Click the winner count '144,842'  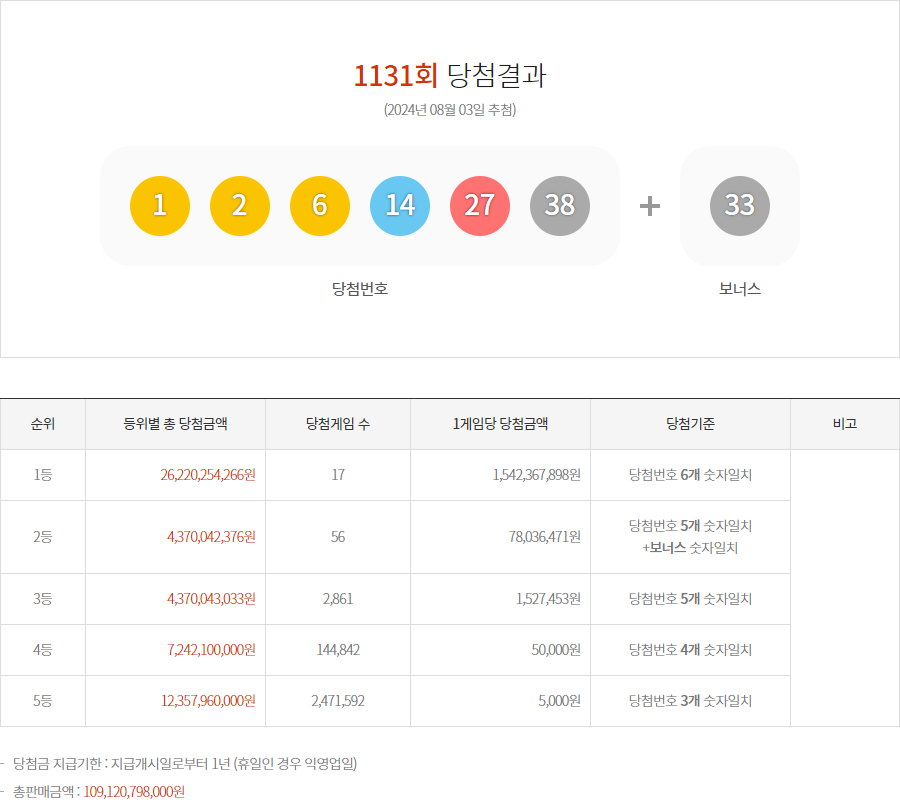pos(338,650)
